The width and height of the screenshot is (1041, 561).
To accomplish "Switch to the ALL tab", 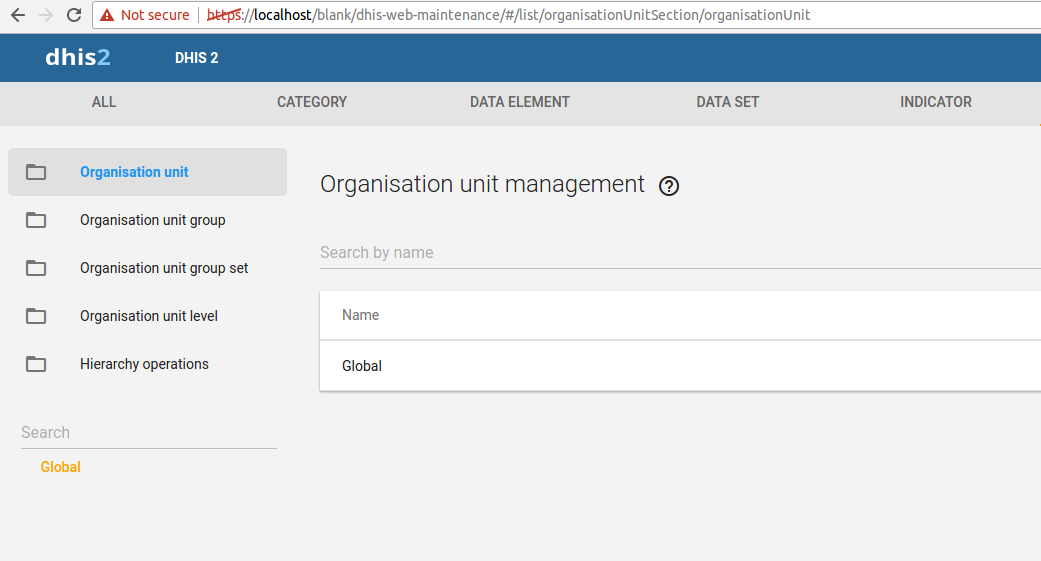I will (104, 102).
